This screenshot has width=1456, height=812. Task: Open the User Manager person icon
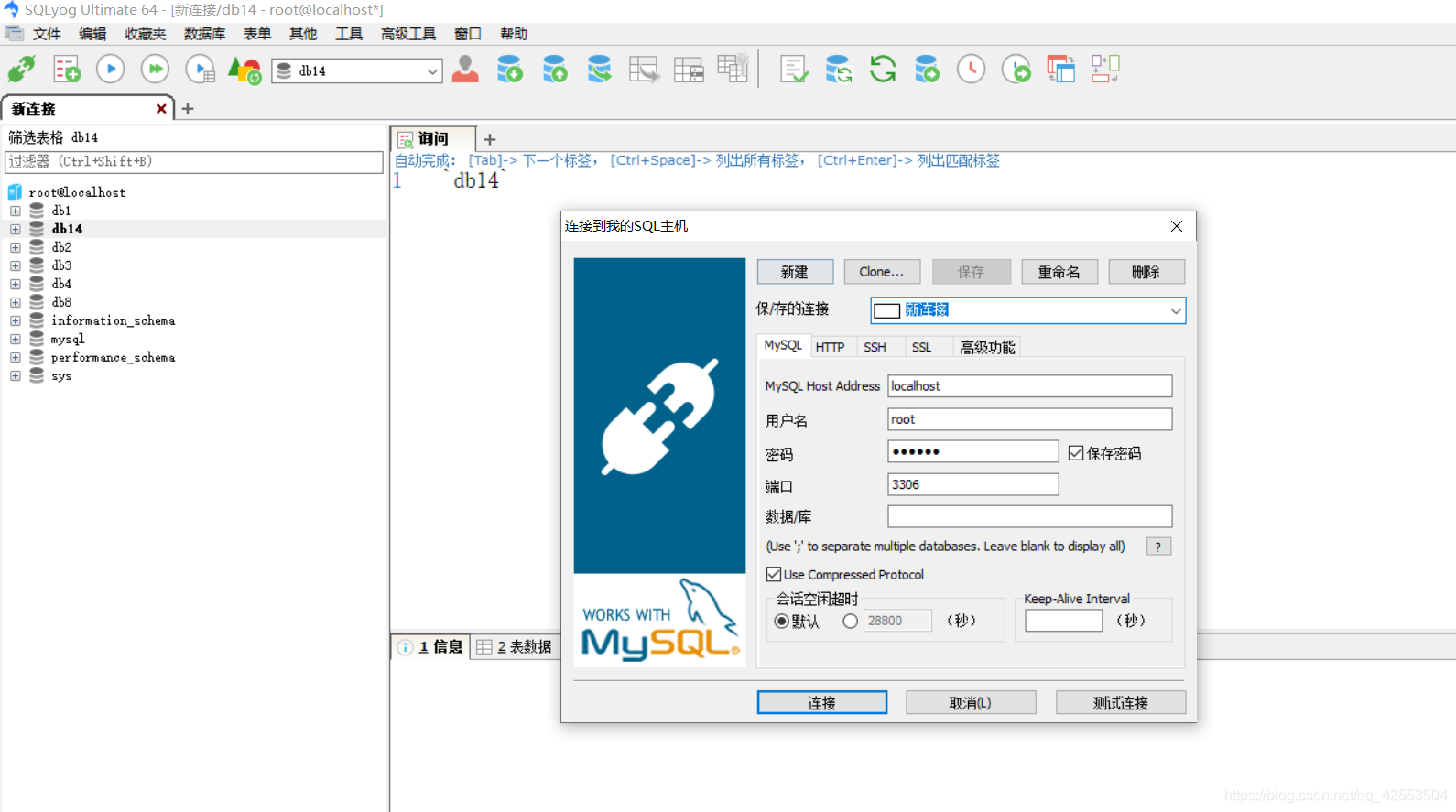point(465,70)
